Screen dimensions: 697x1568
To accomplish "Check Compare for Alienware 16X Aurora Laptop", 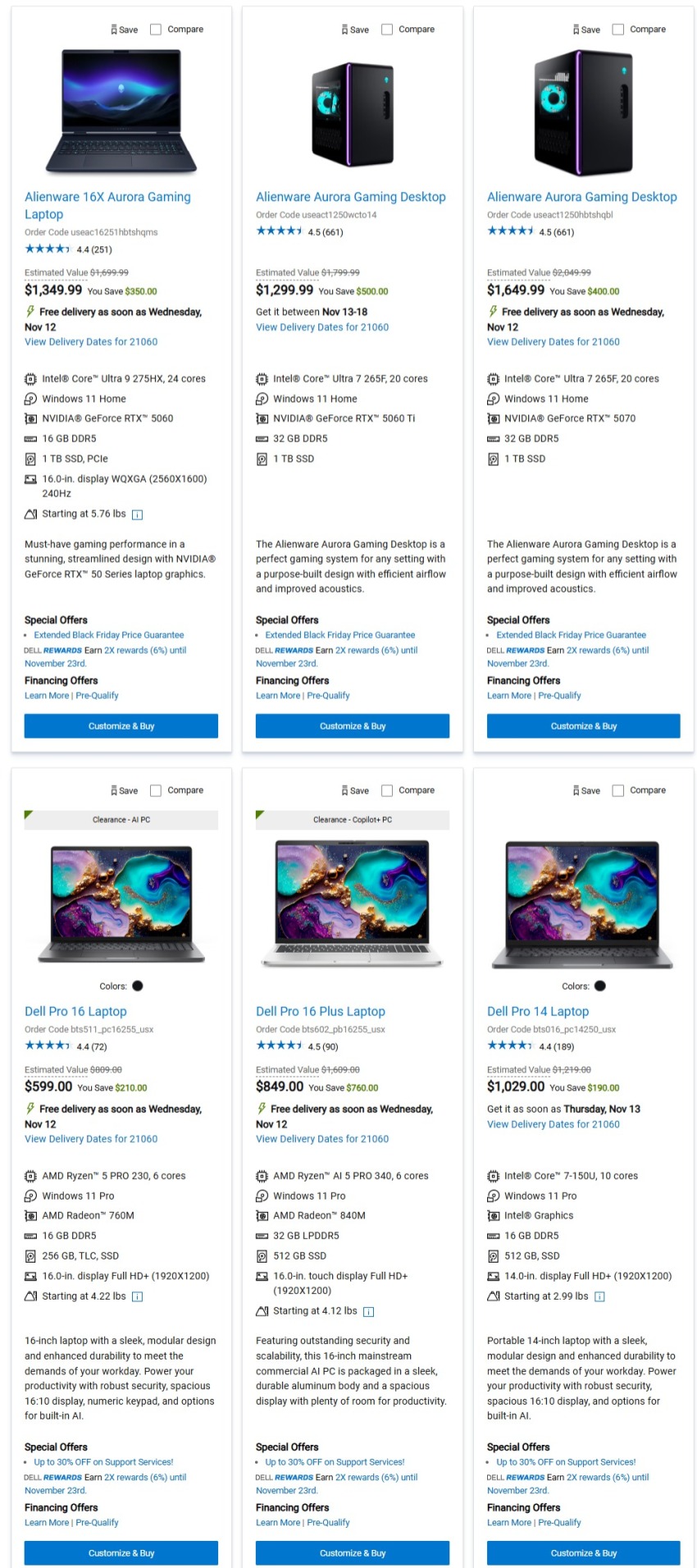I will pyautogui.click(x=156, y=30).
